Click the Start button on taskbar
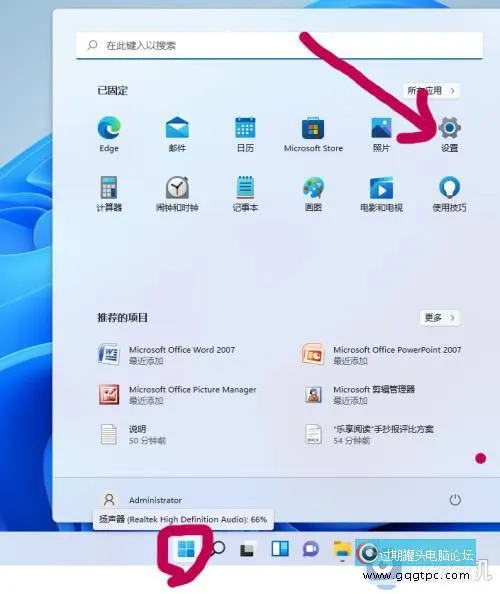This screenshot has width=500, height=594. point(186,548)
